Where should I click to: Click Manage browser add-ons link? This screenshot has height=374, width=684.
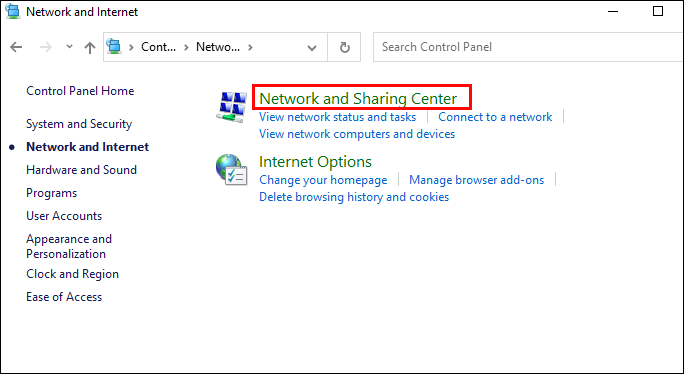click(476, 180)
